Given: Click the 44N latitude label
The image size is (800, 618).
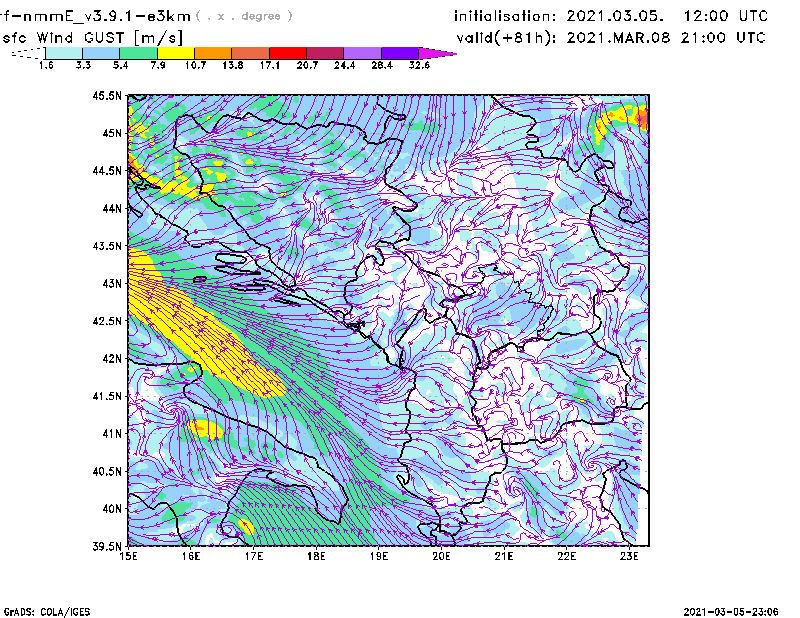Looking at the screenshot, I should (112, 208).
